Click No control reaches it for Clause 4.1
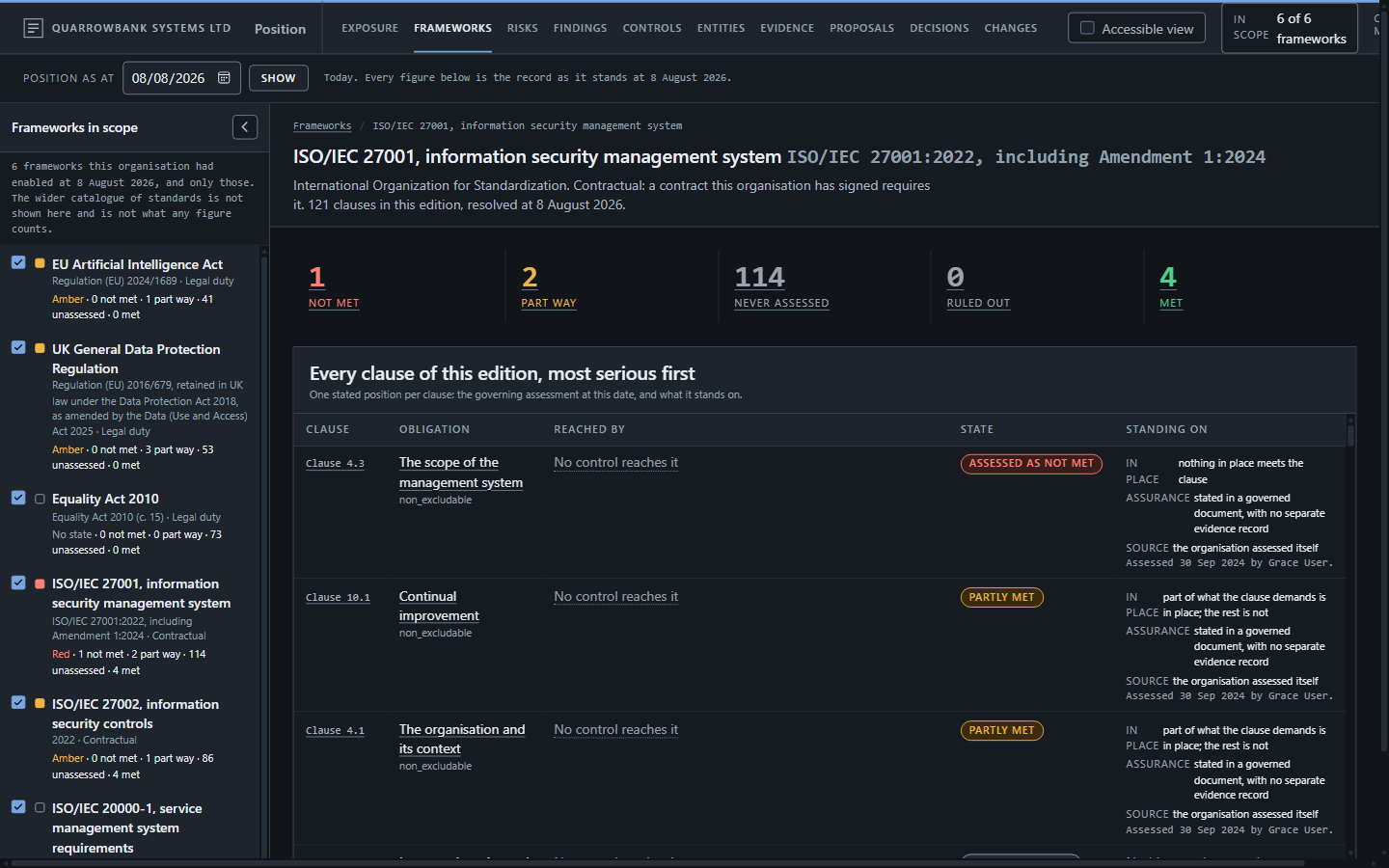This screenshot has height=868, width=1389. coord(615,730)
